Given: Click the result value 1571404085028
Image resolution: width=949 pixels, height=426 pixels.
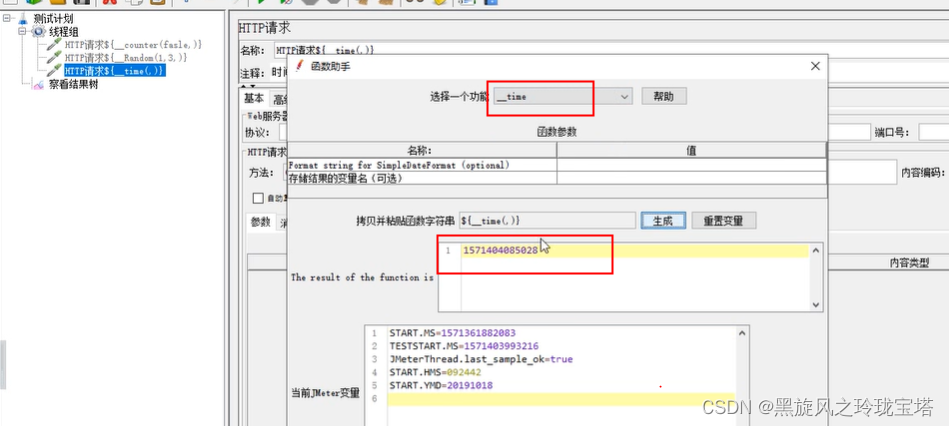Looking at the screenshot, I should tap(501, 251).
